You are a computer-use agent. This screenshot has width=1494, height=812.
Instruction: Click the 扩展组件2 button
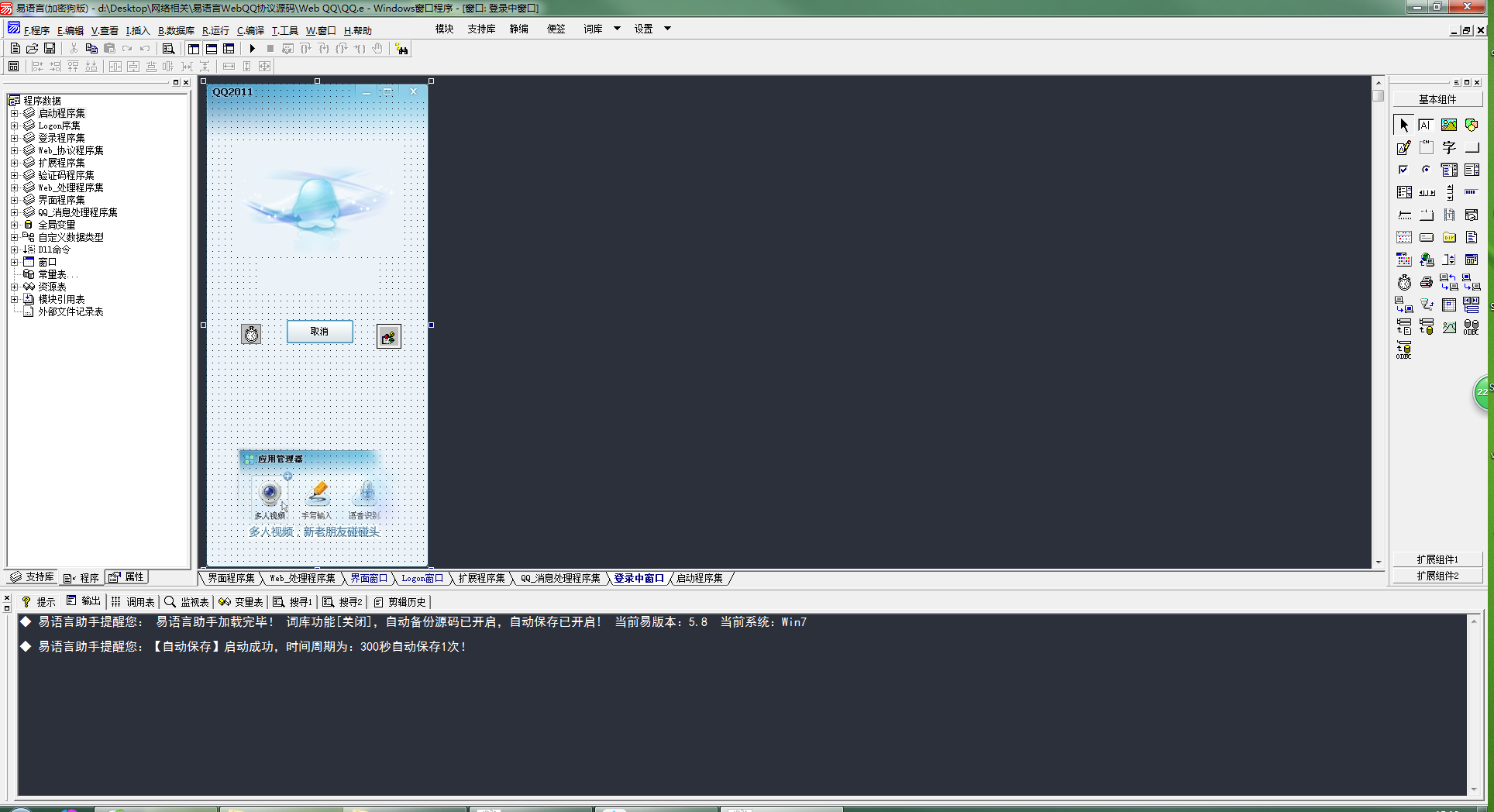pos(1437,576)
